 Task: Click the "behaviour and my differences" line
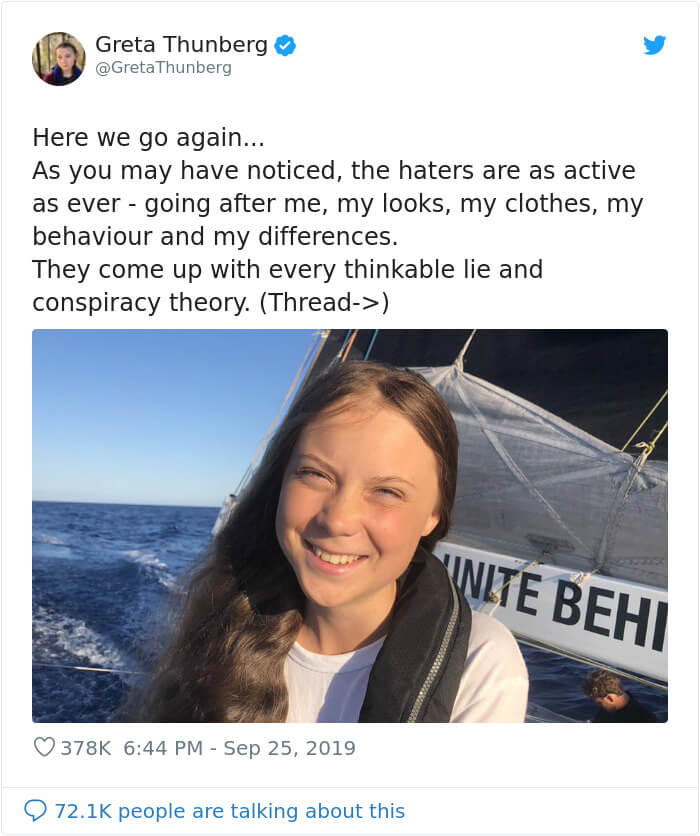[215, 236]
